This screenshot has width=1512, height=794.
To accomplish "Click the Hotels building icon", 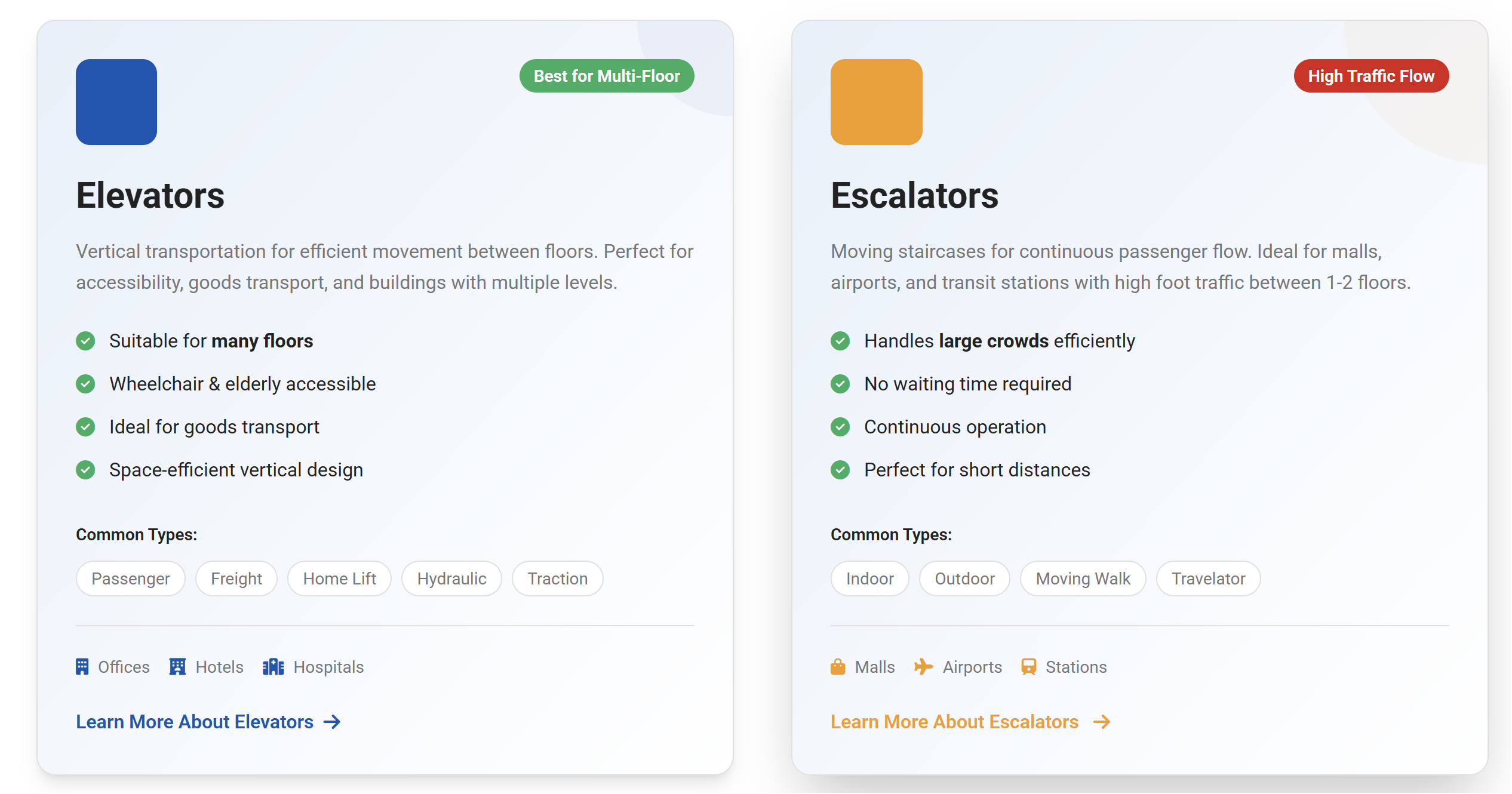I will pyautogui.click(x=177, y=667).
